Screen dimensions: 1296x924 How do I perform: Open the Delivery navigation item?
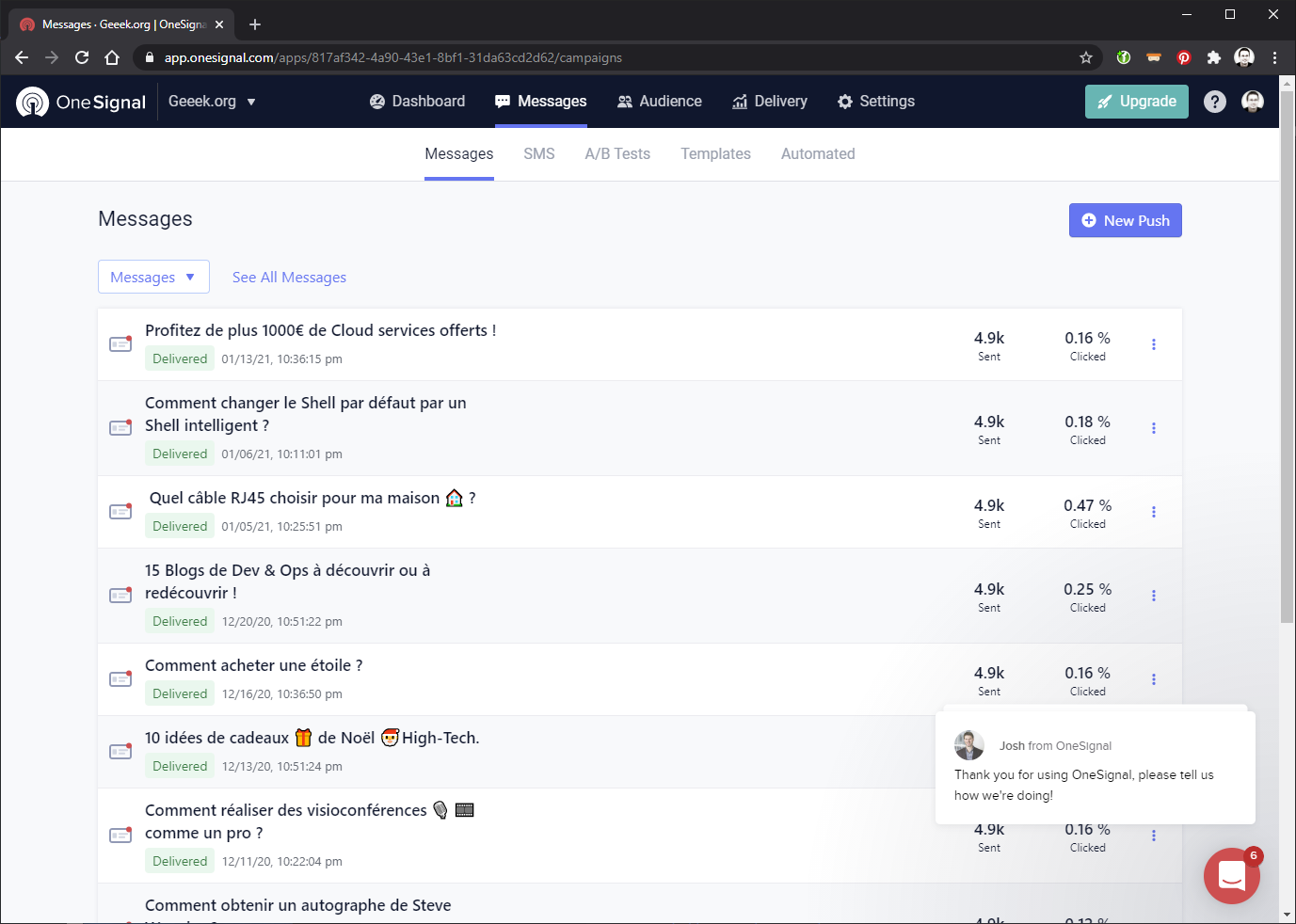coord(770,102)
